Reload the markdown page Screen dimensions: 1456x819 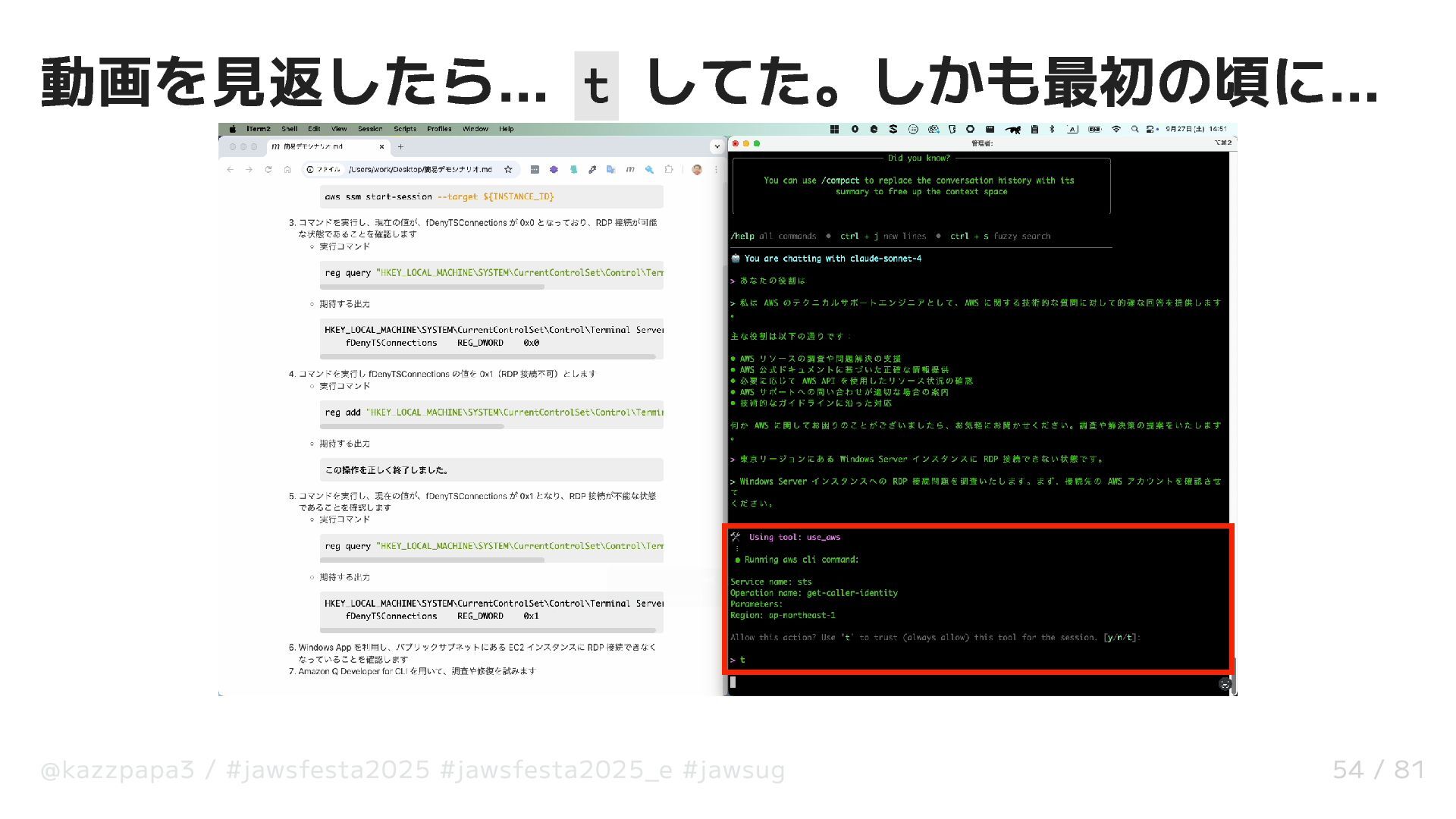[x=268, y=170]
